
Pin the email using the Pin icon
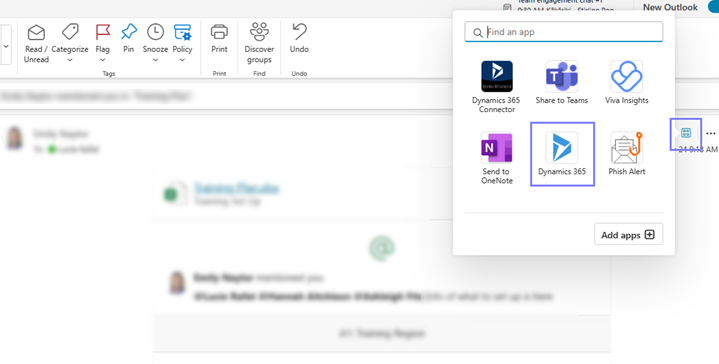click(129, 32)
